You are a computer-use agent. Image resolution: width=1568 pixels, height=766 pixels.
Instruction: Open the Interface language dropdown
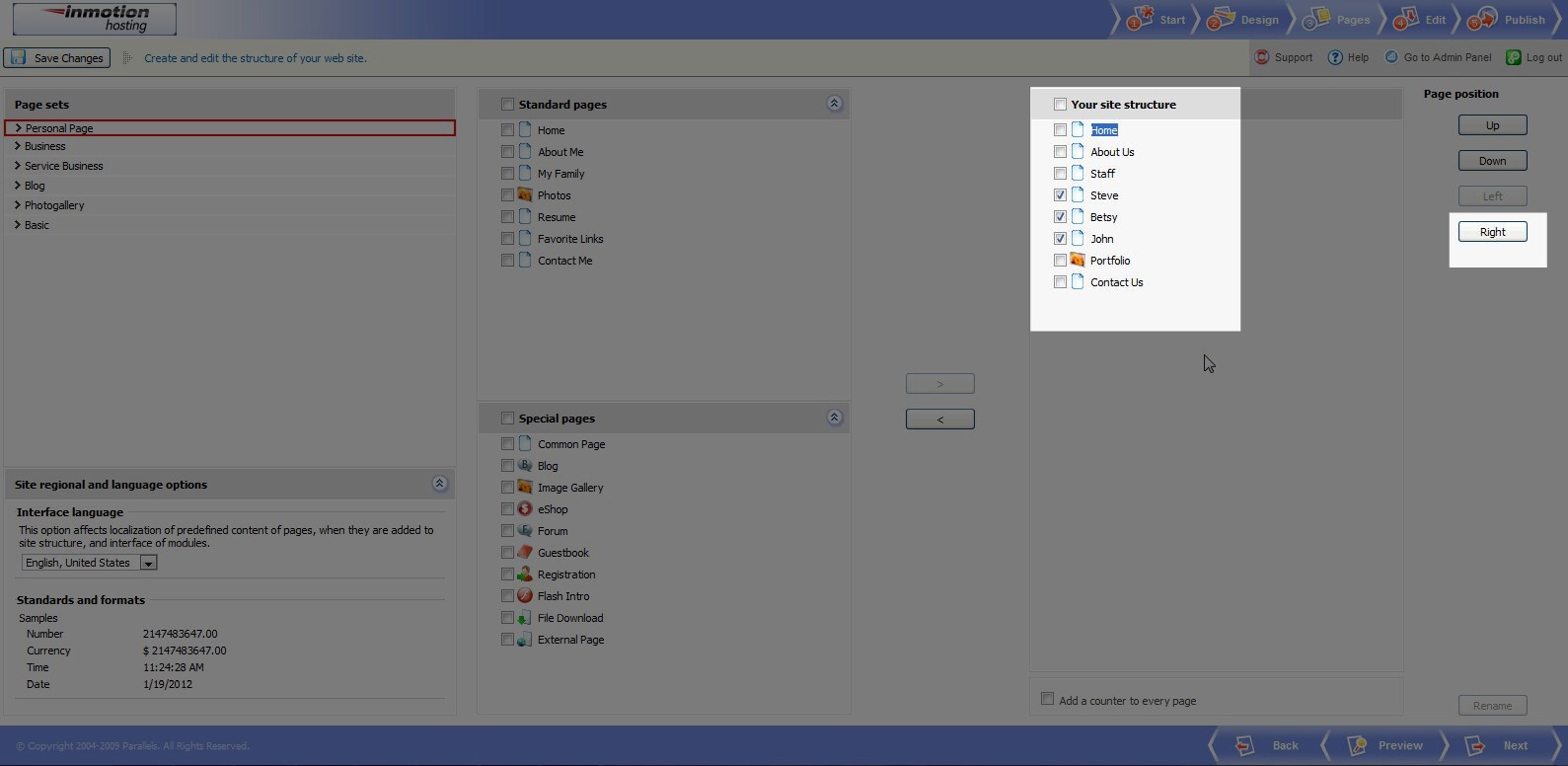[148, 563]
